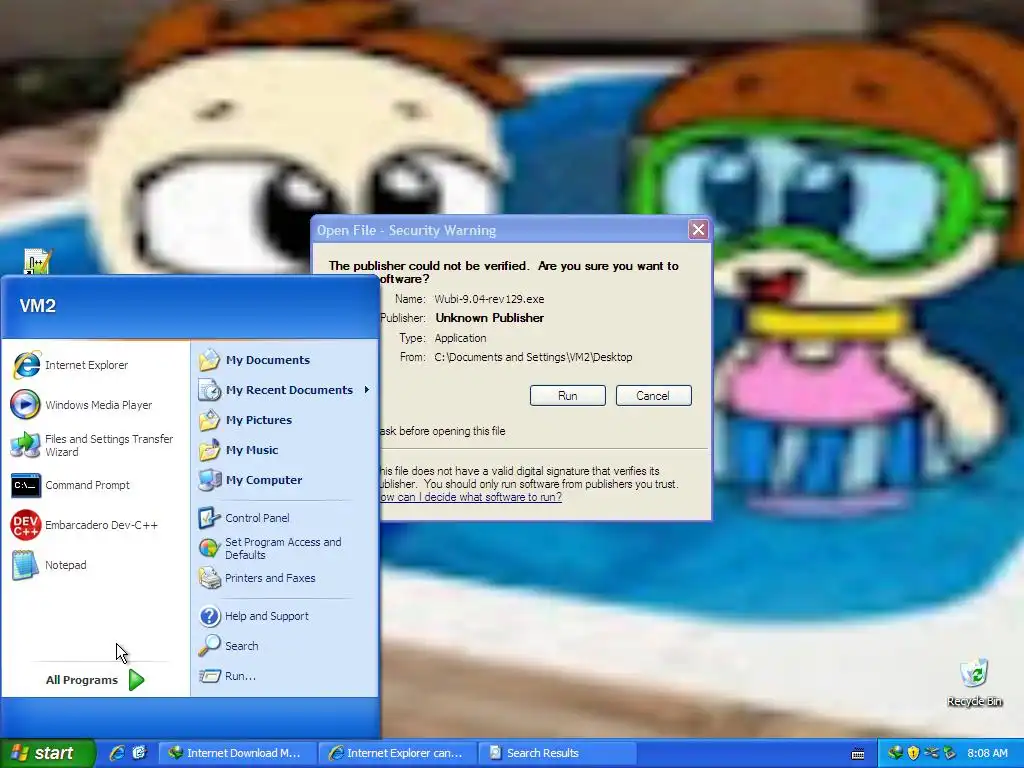The image size is (1024, 768).
Task: Close the Security Warning dialog with X
Action: 698,230
